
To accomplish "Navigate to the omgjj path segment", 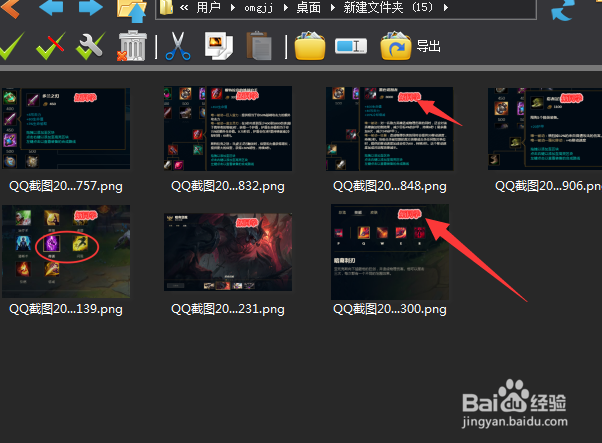I will (x=259, y=8).
